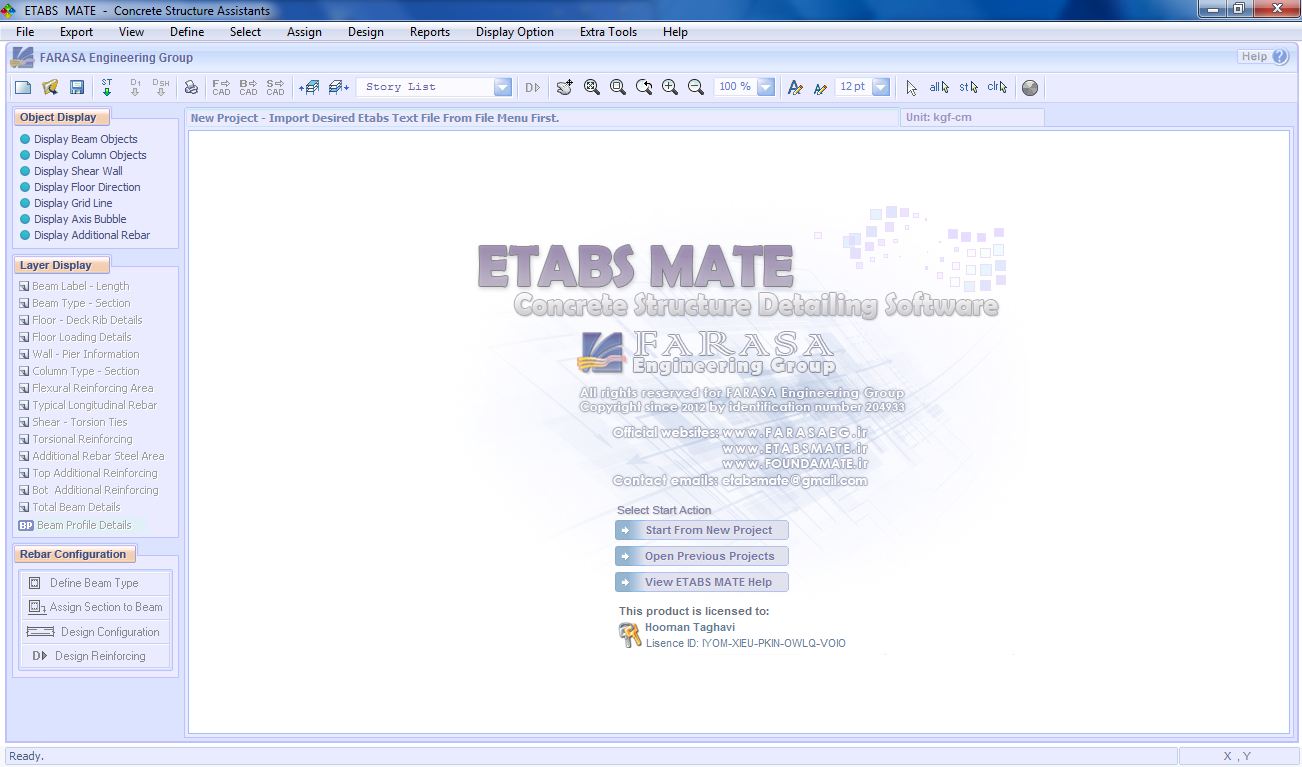Click the D1 import arrow icon
The image size is (1302, 767).
tap(135, 87)
